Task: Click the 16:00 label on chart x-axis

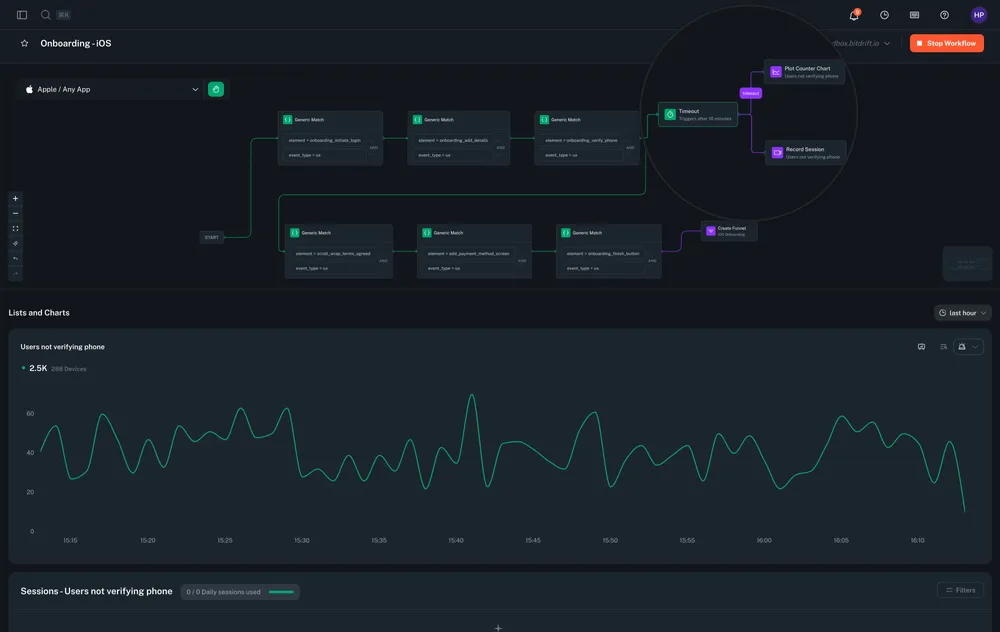Action: click(764, 541)
